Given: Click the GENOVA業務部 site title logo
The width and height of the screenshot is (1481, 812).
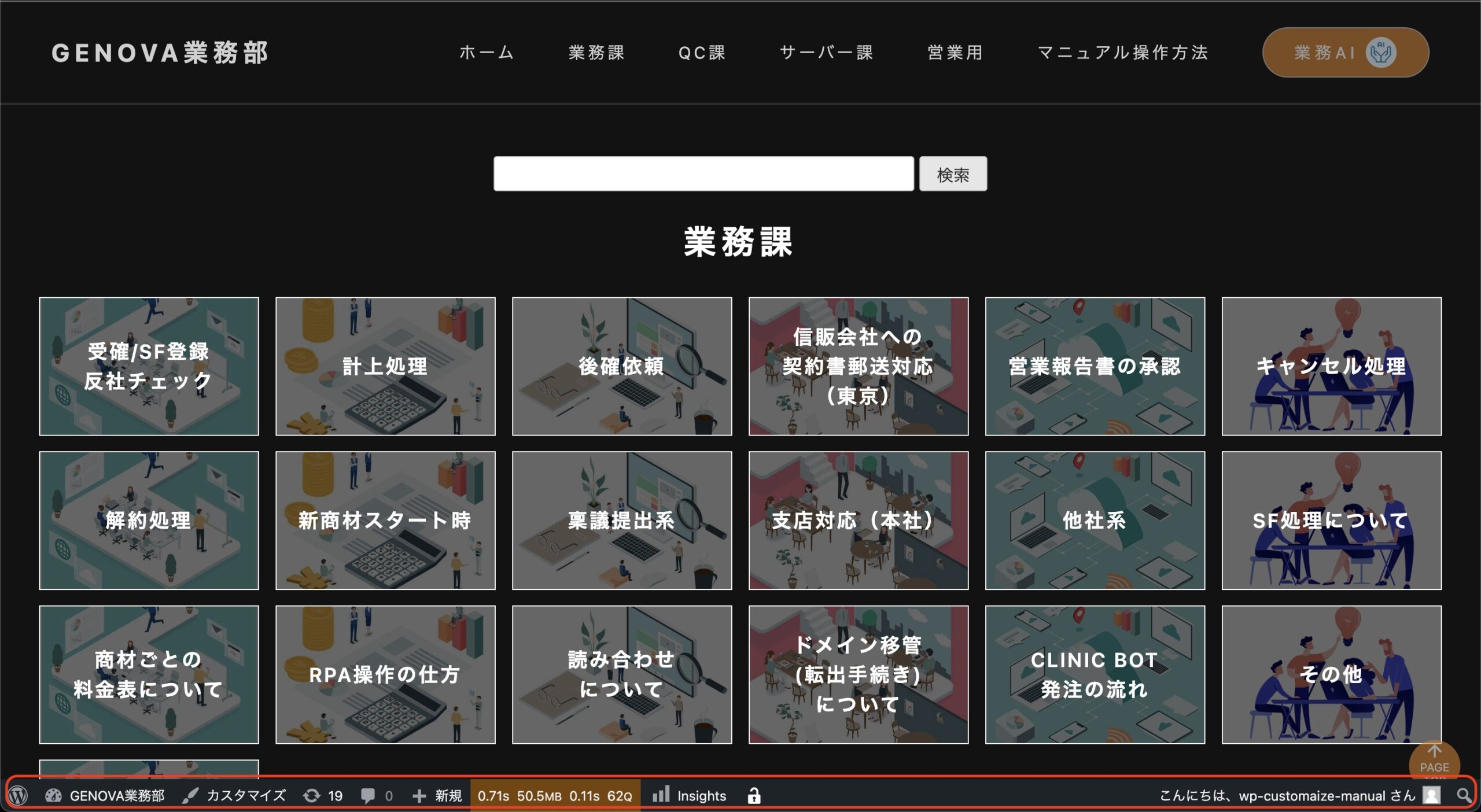Looking at the screenshot, I should [x=160, y=53].
